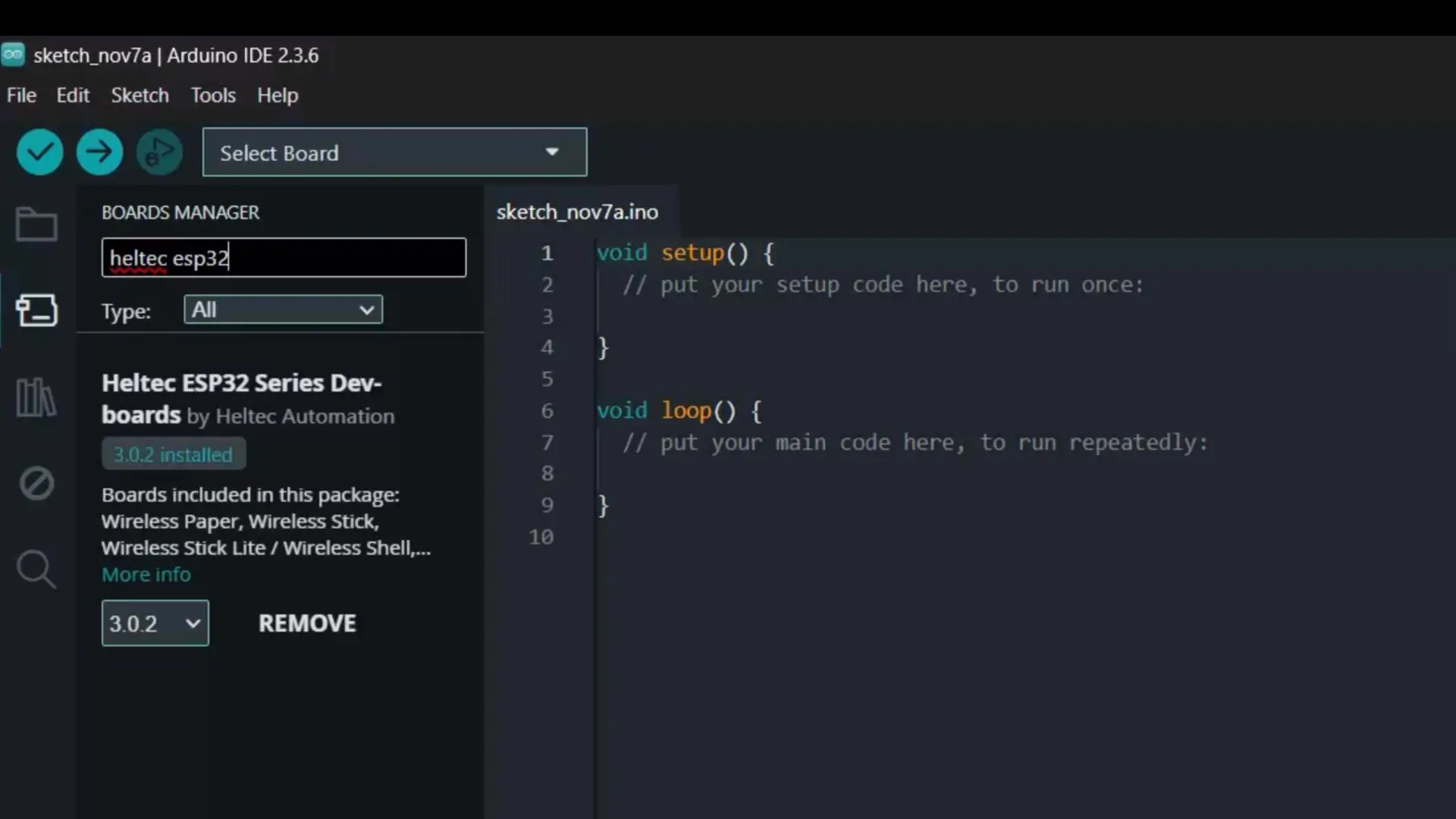This screenshot has height=819, width=1456.
Task: Select the sketch_nov7a.ino editor tab
Action: tap(577, 212)
